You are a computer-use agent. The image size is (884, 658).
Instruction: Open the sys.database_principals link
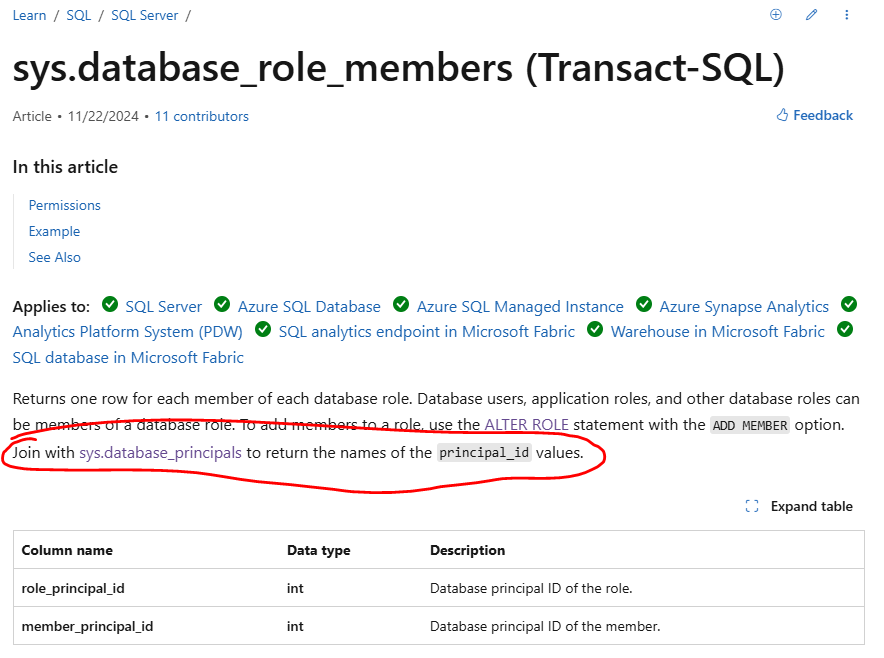[x=160, y=453]
